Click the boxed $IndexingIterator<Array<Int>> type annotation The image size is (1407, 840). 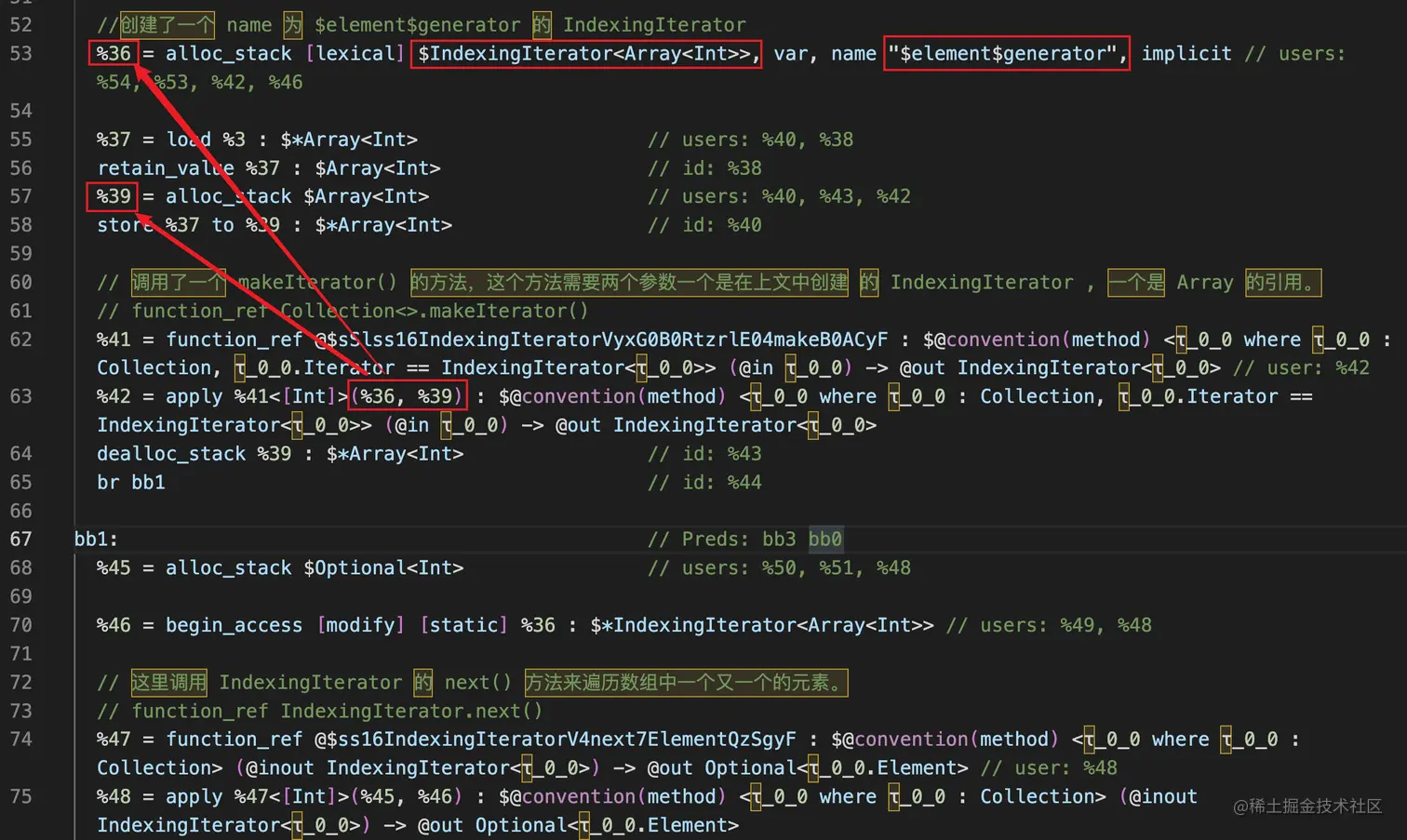585,53
